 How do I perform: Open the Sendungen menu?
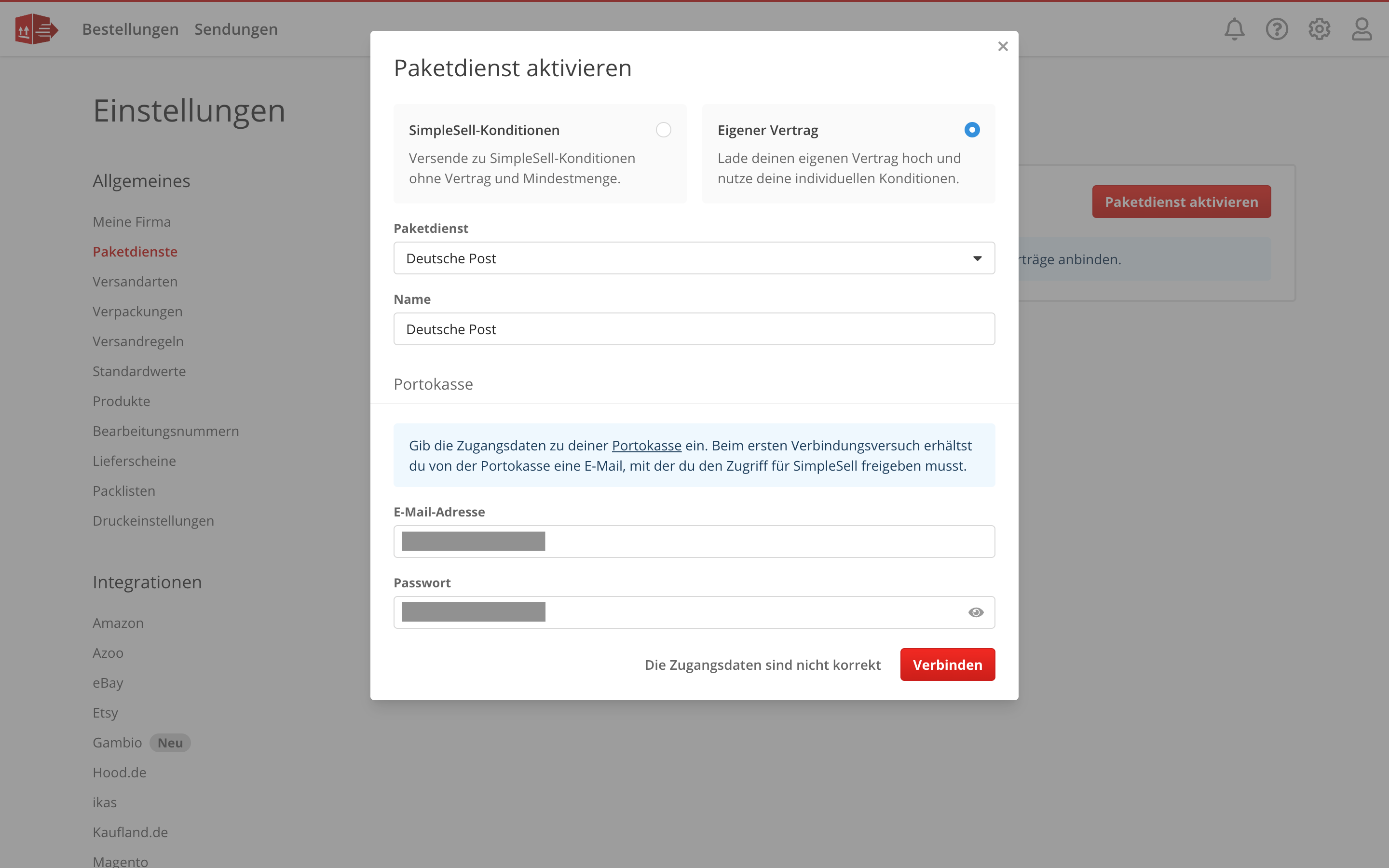[x=236, y=29]
